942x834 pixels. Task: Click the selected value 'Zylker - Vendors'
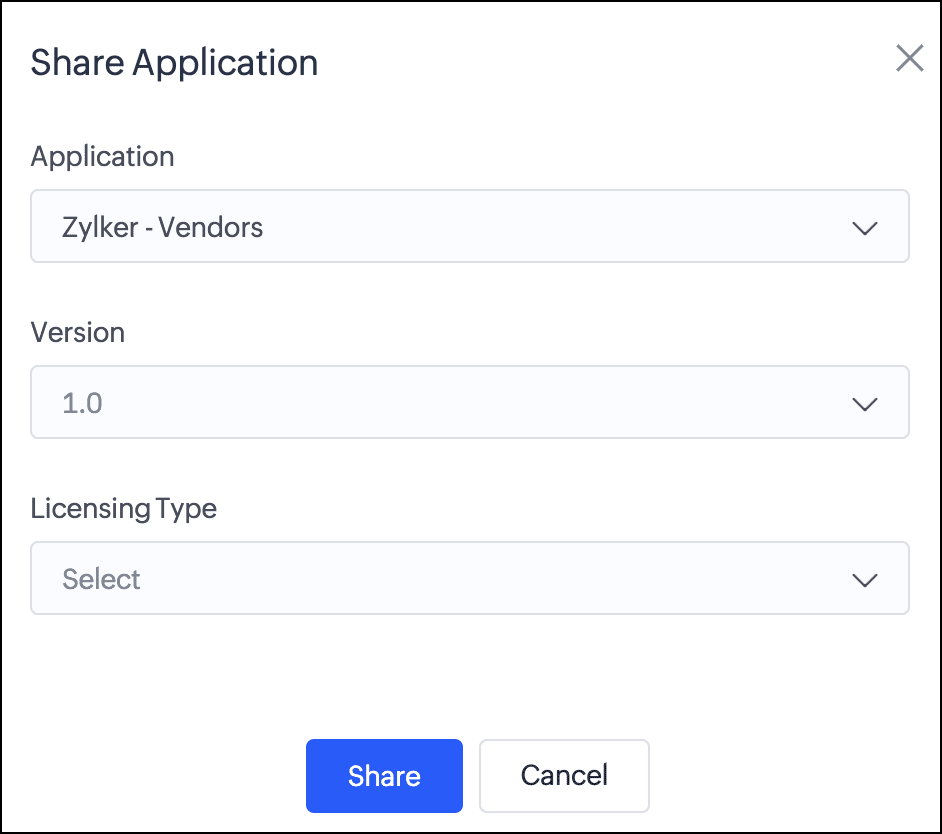[x=162, y=228]
